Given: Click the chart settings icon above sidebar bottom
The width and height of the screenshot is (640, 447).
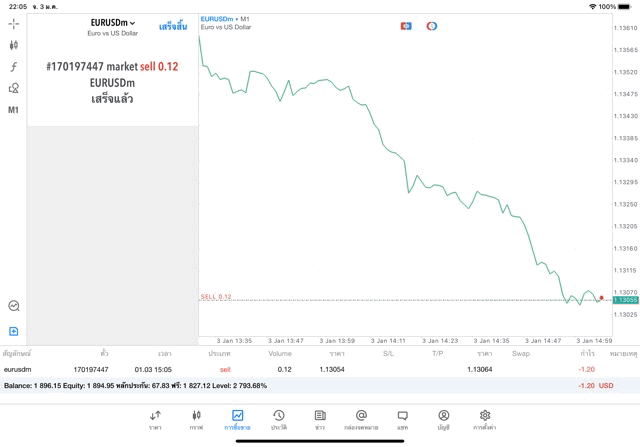Looking at the screenshot, I should click(14, 306).
